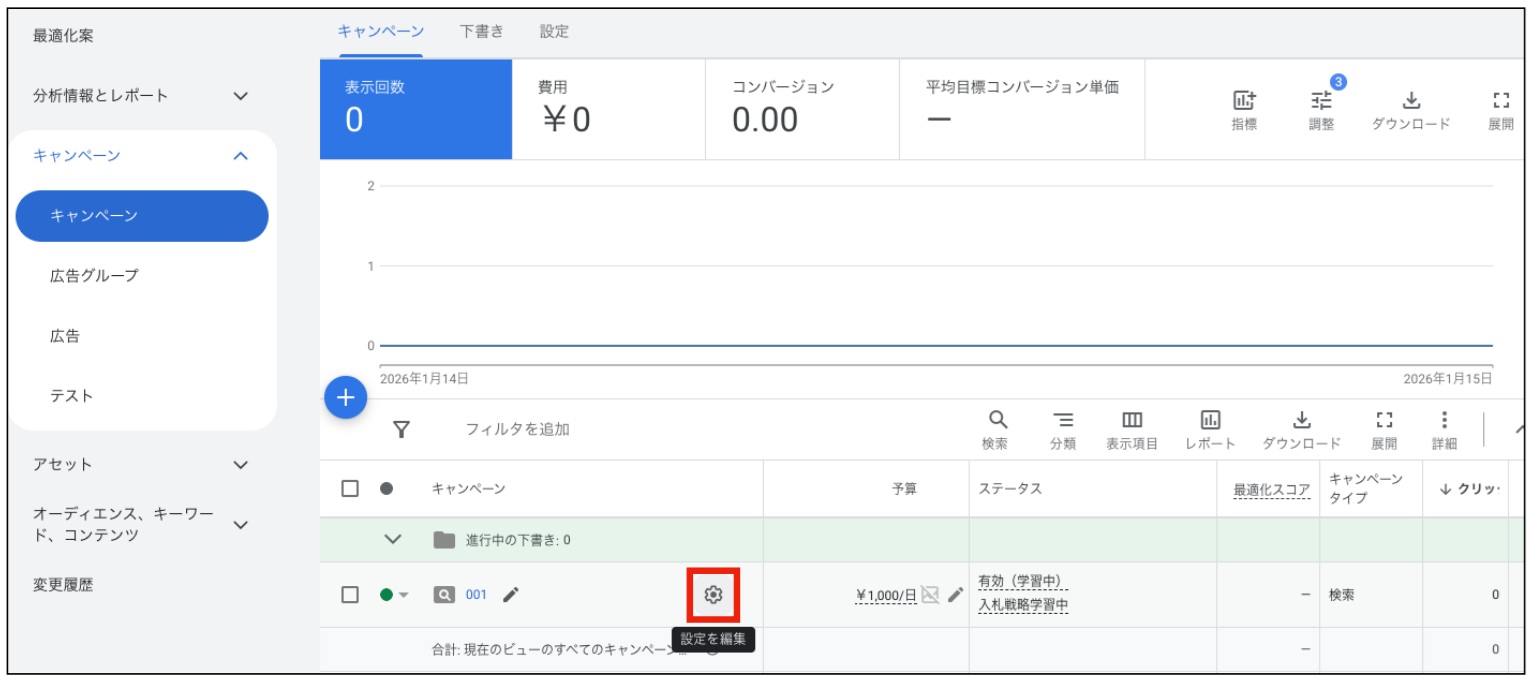Viewport: 1533px width, 683px height.
Task: Select 広告グループ in the sidebar
Action: [x=94, y=276]
